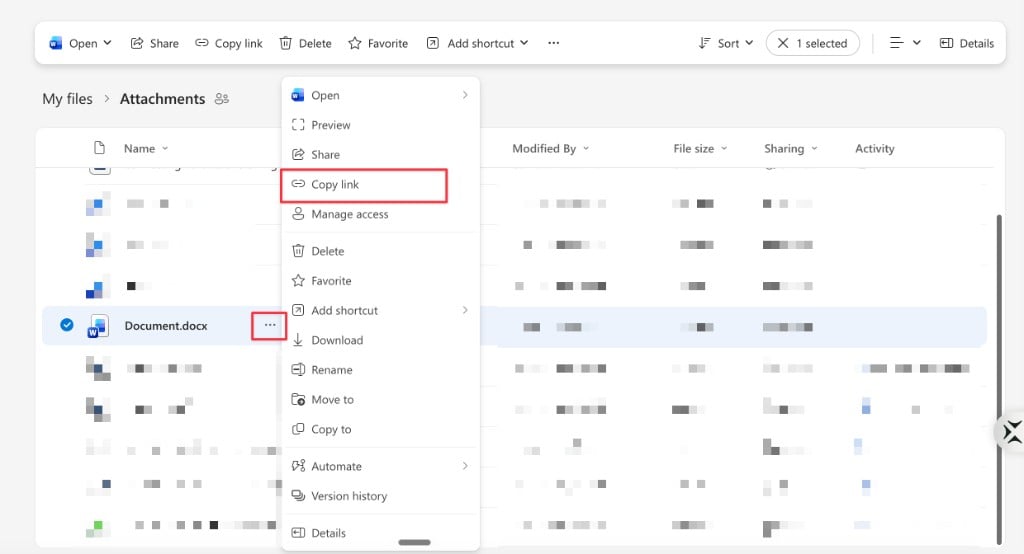This screenshot has height=554, width=1024.
Task: Choose Delete in the context menu
Action: 380,251
